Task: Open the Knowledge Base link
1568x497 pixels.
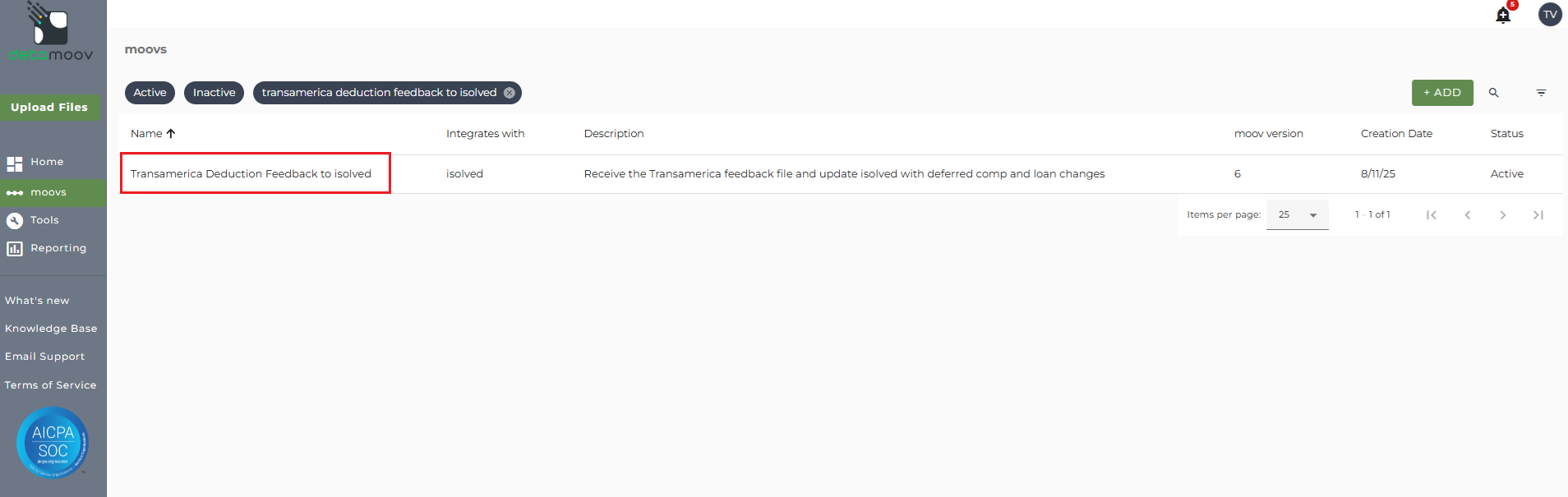Action: point(51,329)
